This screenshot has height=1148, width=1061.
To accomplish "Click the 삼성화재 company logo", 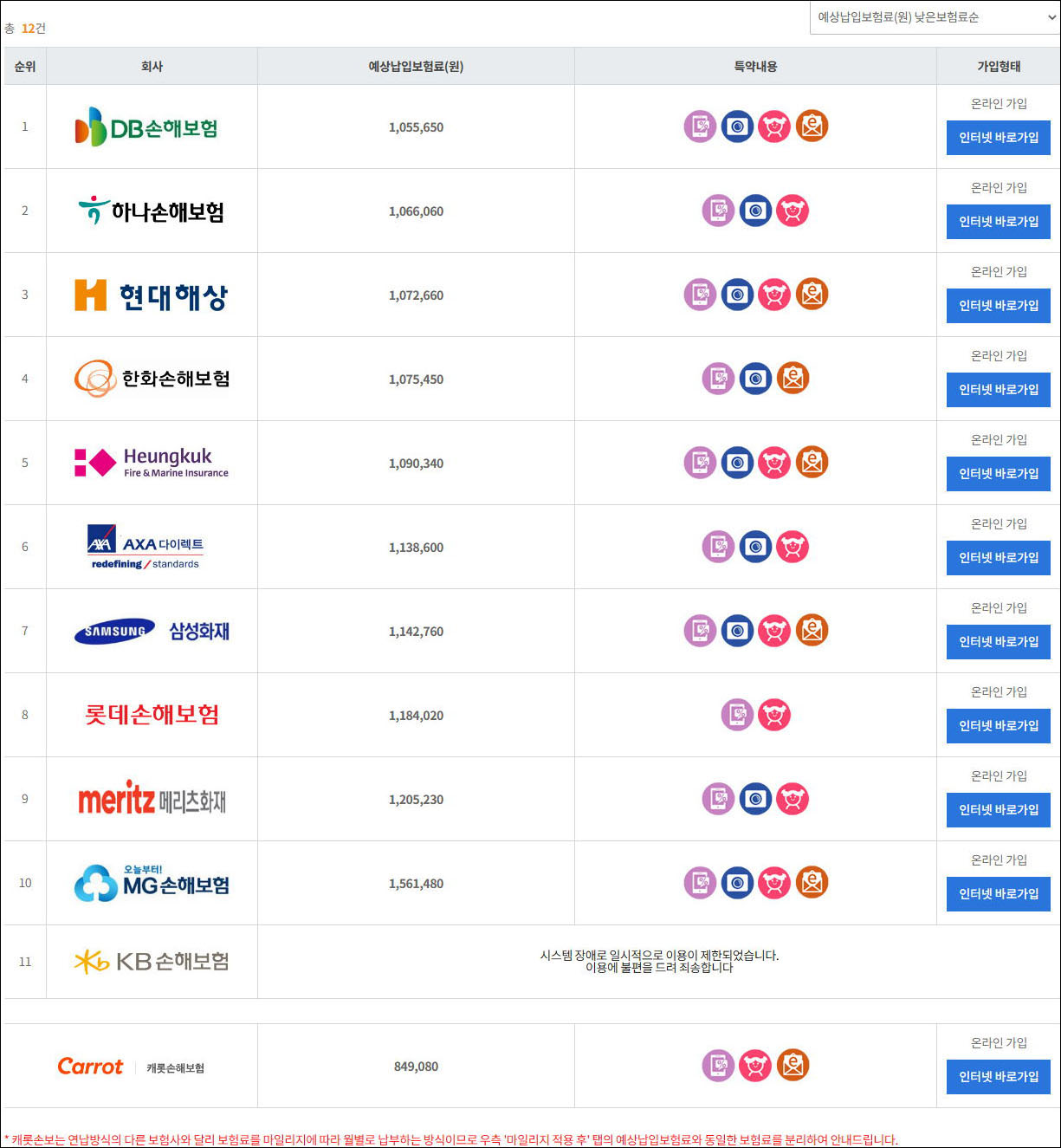I will coord(152,631).
